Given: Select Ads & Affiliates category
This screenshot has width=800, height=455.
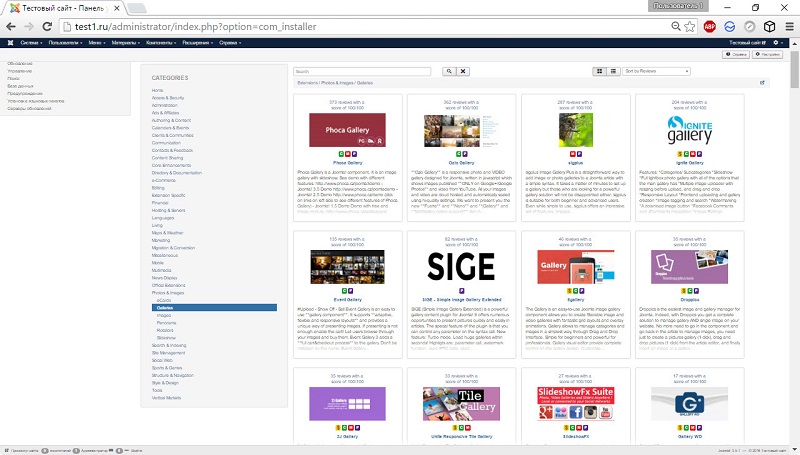Looking at the screenshot, I should [165, 113].
